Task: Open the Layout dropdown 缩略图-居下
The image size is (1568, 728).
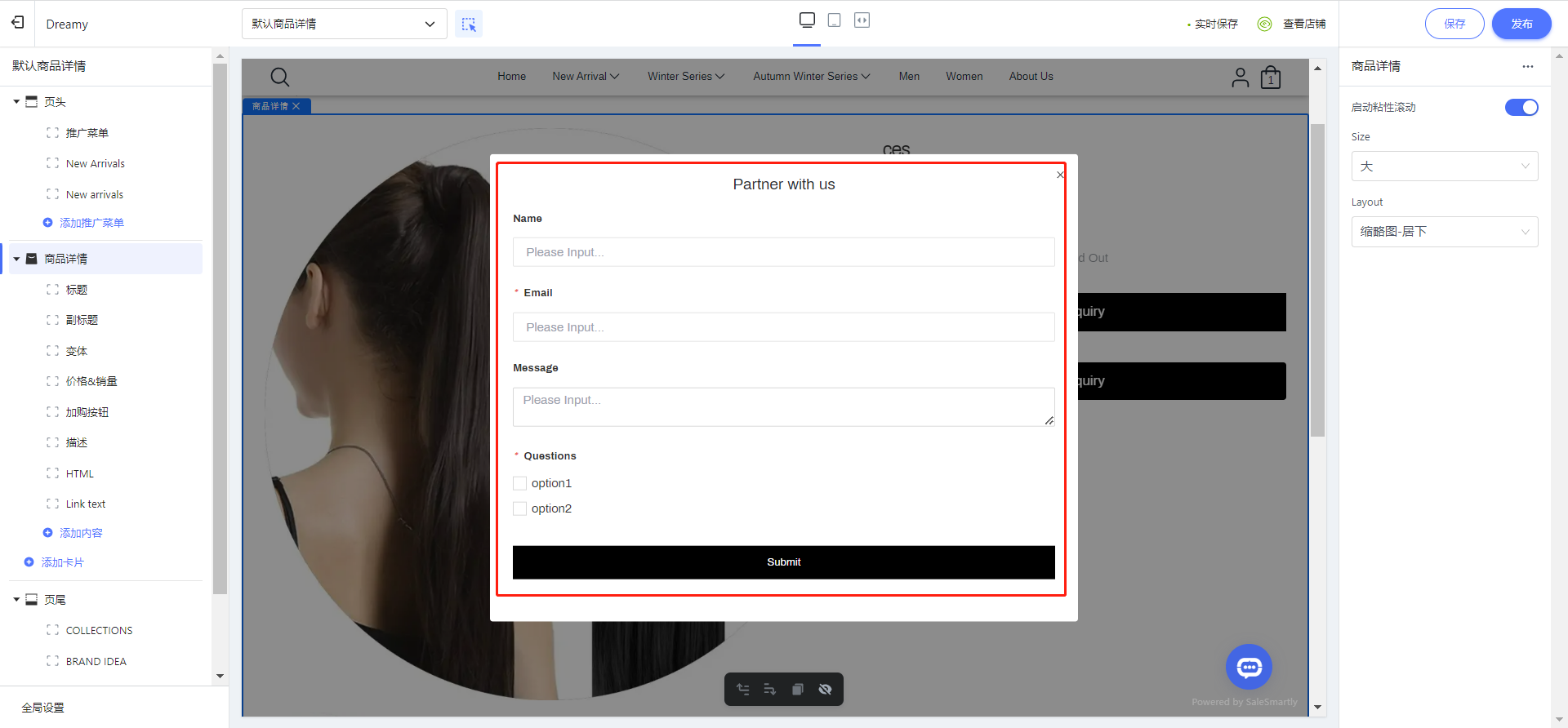Action: point(1445,232)
